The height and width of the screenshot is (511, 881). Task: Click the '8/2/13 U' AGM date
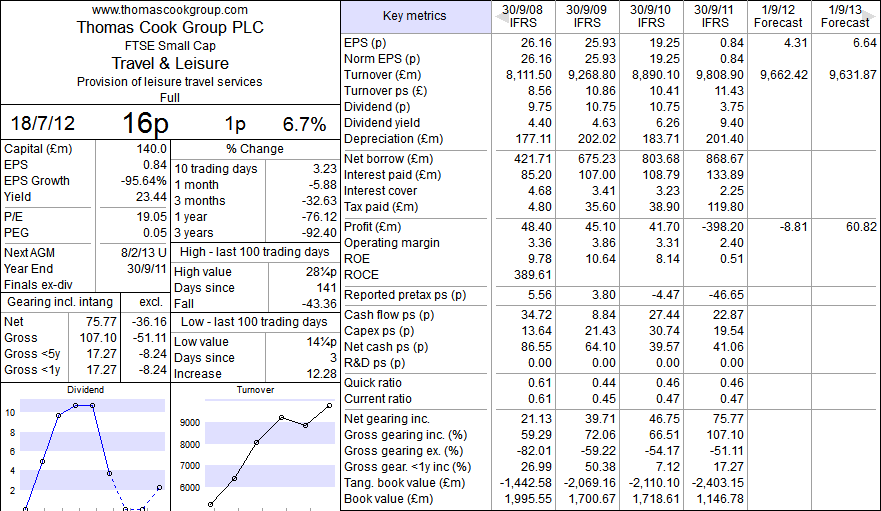(144, 253)
